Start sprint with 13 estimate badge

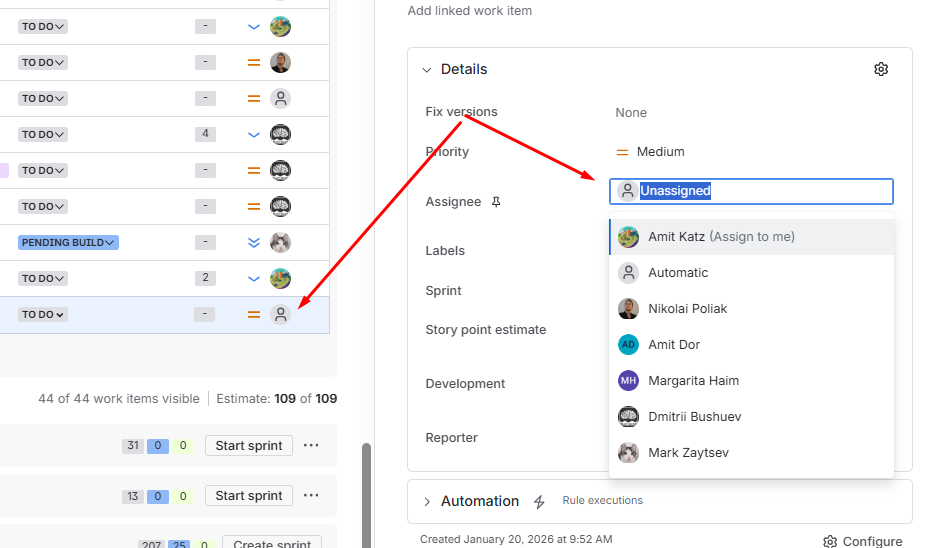click(249, 496)
